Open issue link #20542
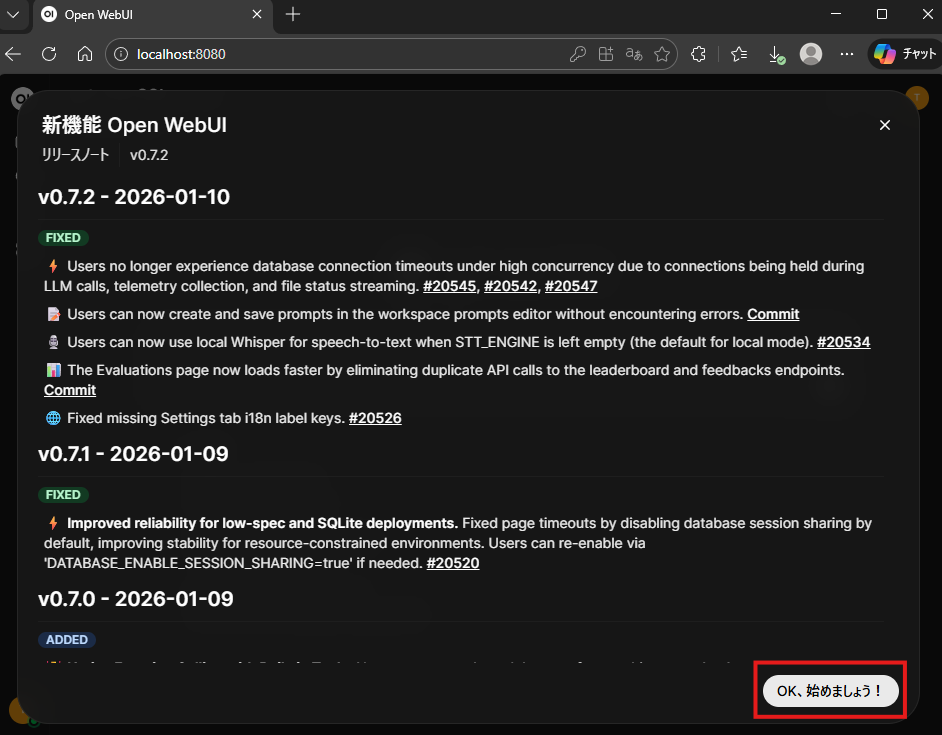 [510, 286]
